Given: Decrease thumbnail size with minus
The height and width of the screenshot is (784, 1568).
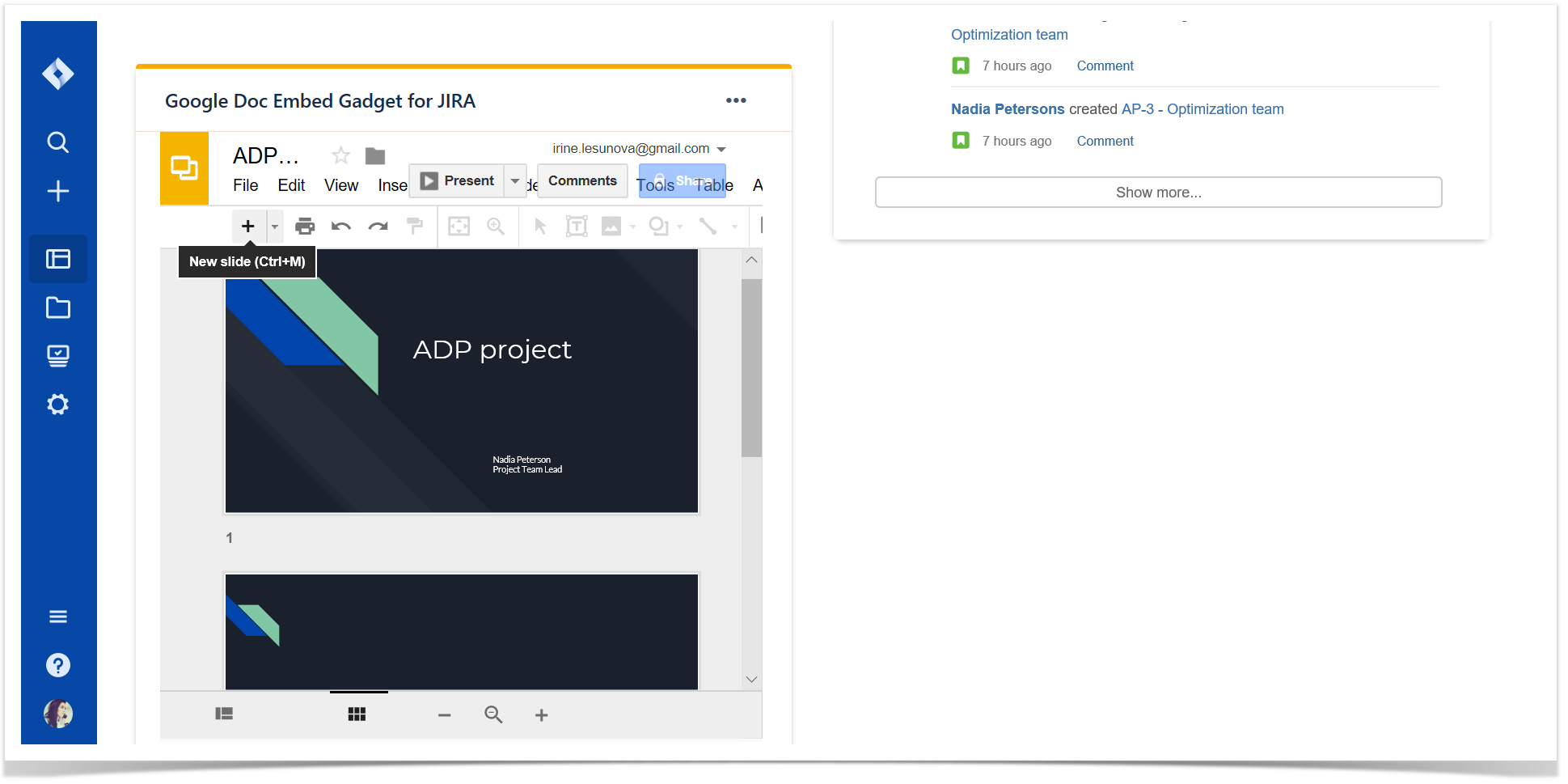Looking at the screenshot, I should pos(445,715).
